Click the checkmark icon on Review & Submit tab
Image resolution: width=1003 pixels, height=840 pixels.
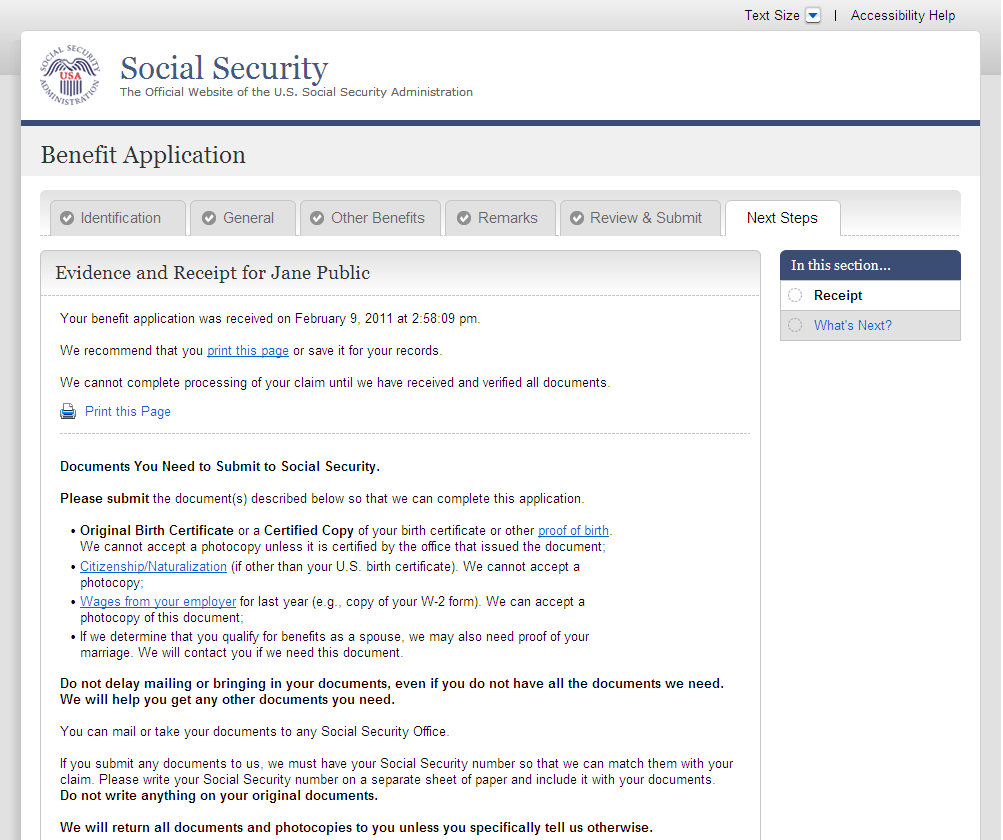[576, 218]
